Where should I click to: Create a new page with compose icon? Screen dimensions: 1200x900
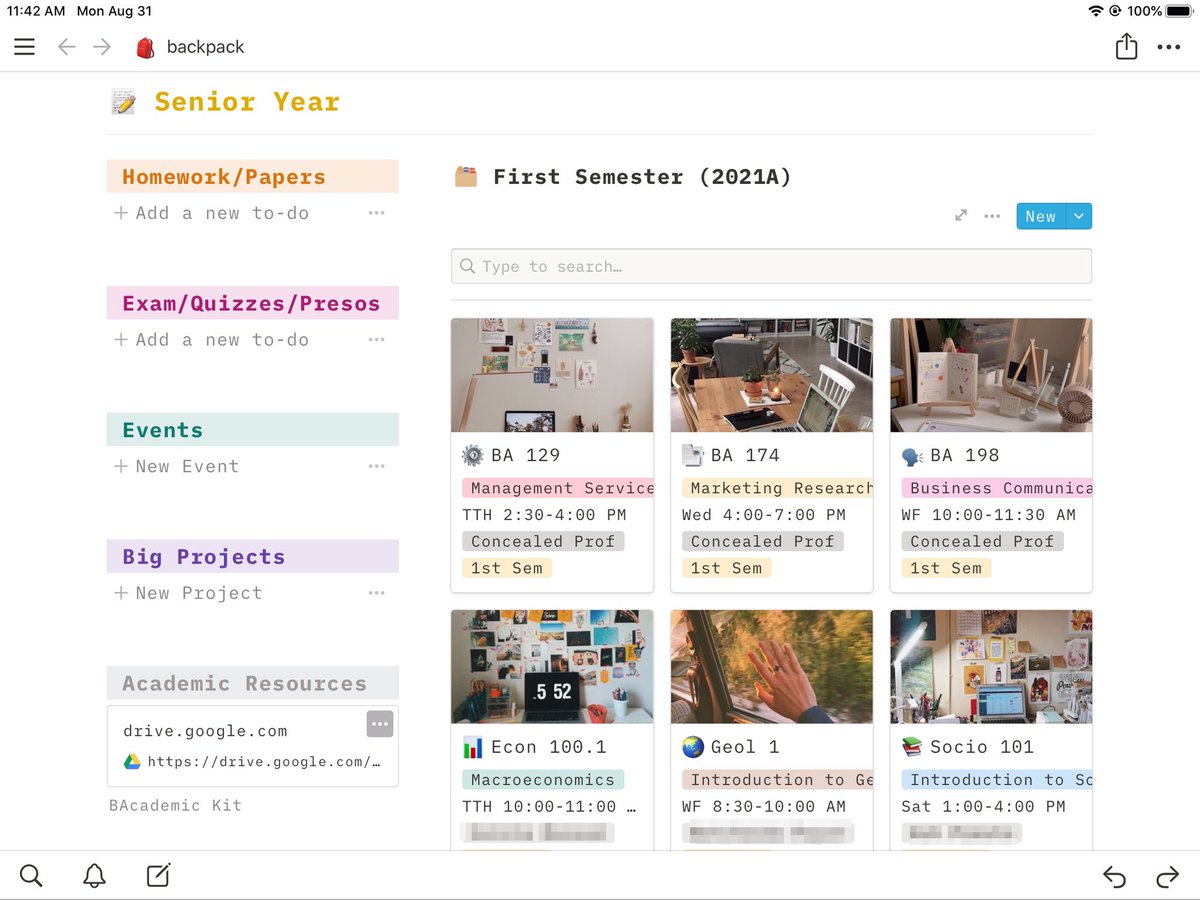point(158,876)
